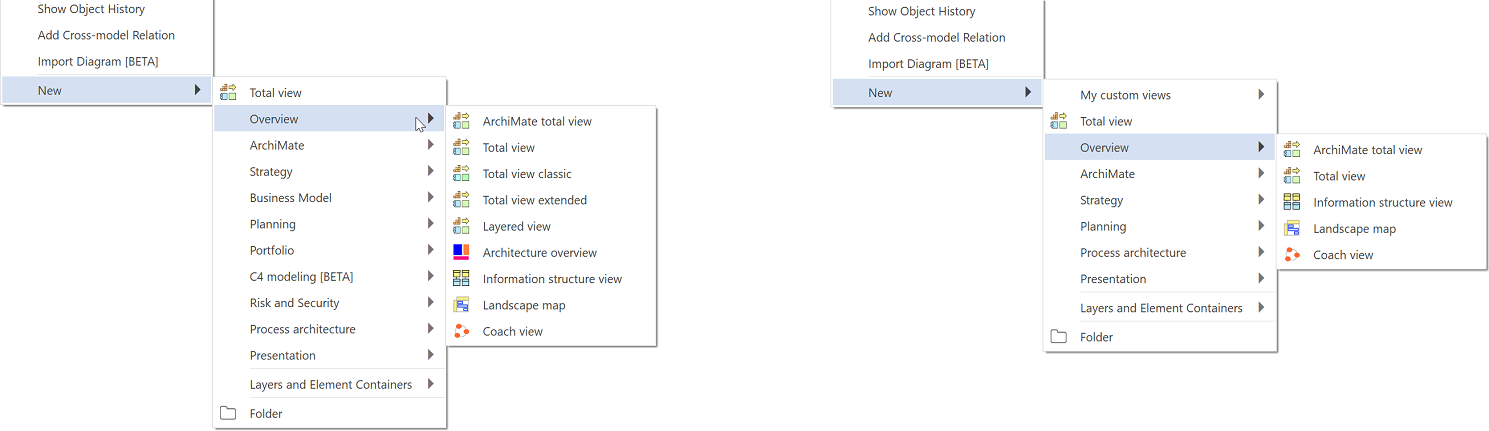Click Folder icon in menu containing Portfolio
1489x431 pixels.
tap(228, 413)
